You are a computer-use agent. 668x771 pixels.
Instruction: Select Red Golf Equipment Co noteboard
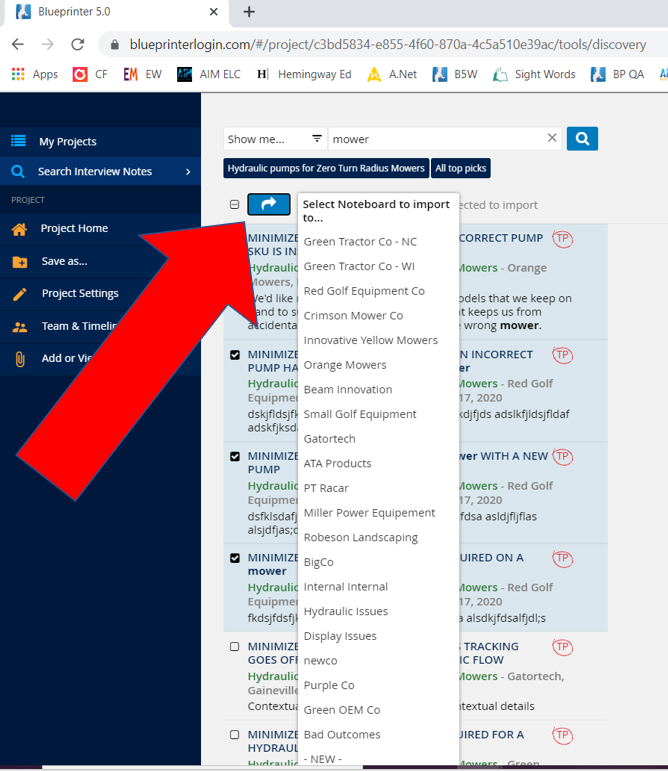click(x=364, y=291)
